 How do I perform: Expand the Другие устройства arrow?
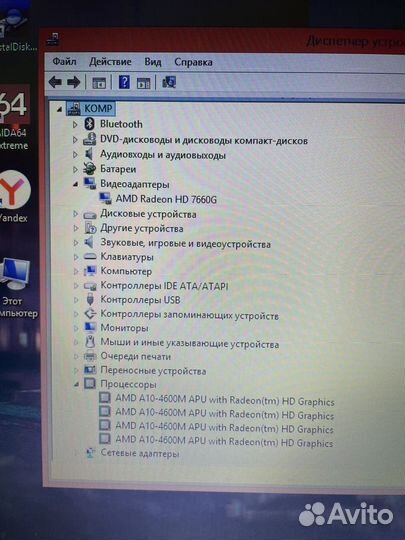[75, 228]
